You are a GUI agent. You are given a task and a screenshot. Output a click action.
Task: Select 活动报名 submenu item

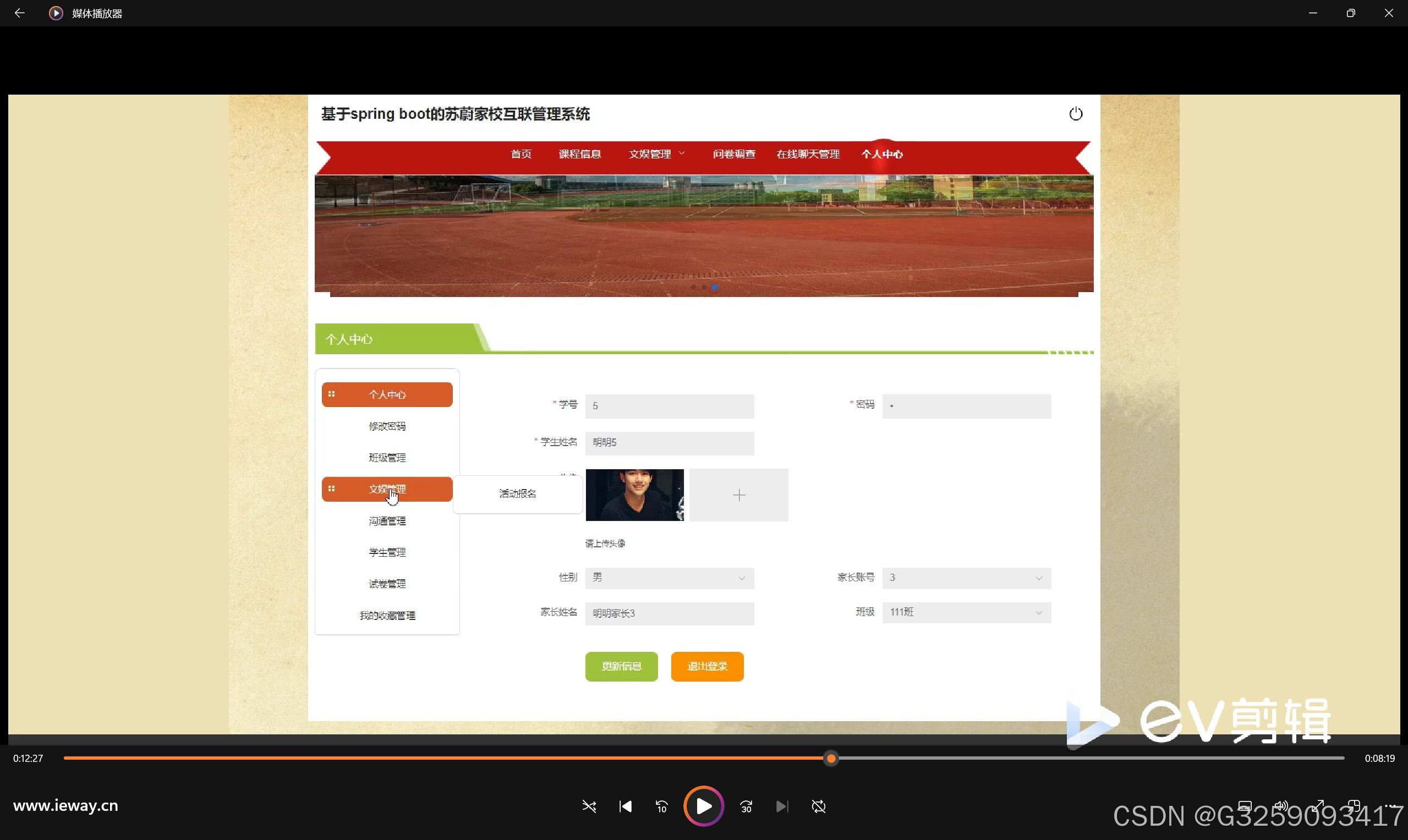pyautogui.click(x=517, y=493)
